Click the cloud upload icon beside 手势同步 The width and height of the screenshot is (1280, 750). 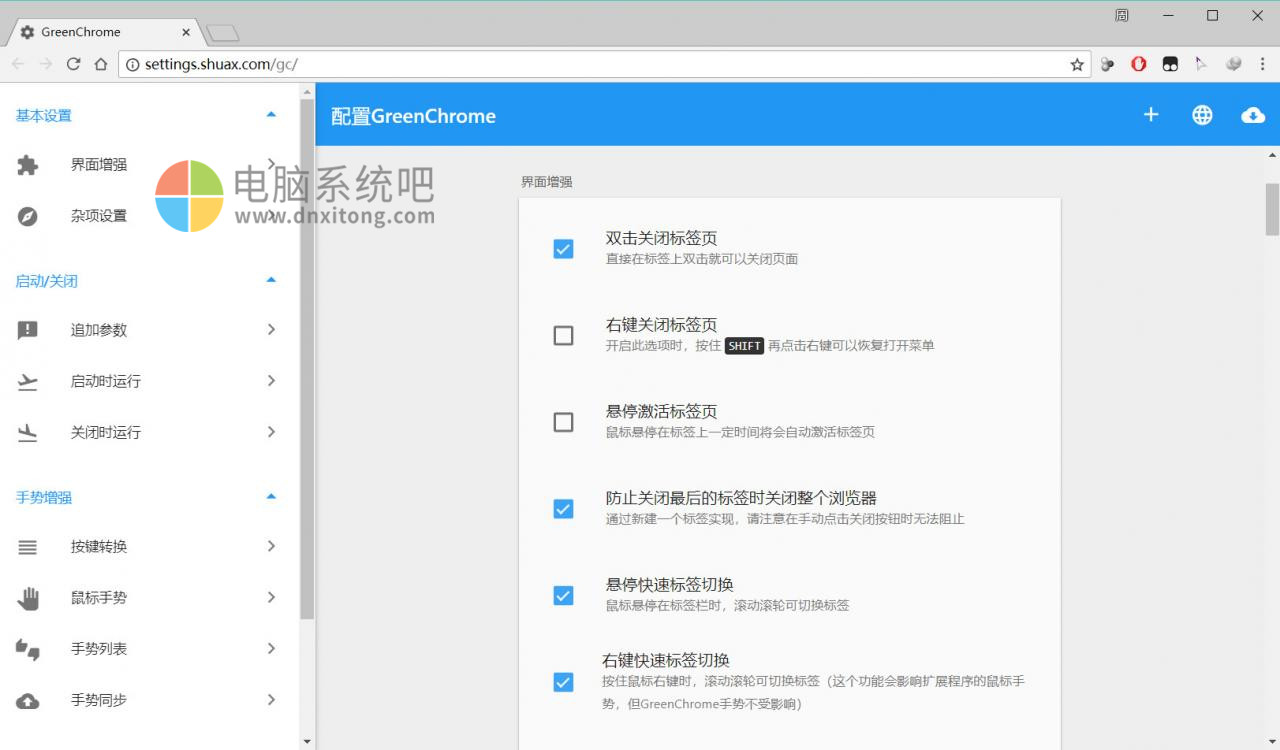[x=28, y=700]
